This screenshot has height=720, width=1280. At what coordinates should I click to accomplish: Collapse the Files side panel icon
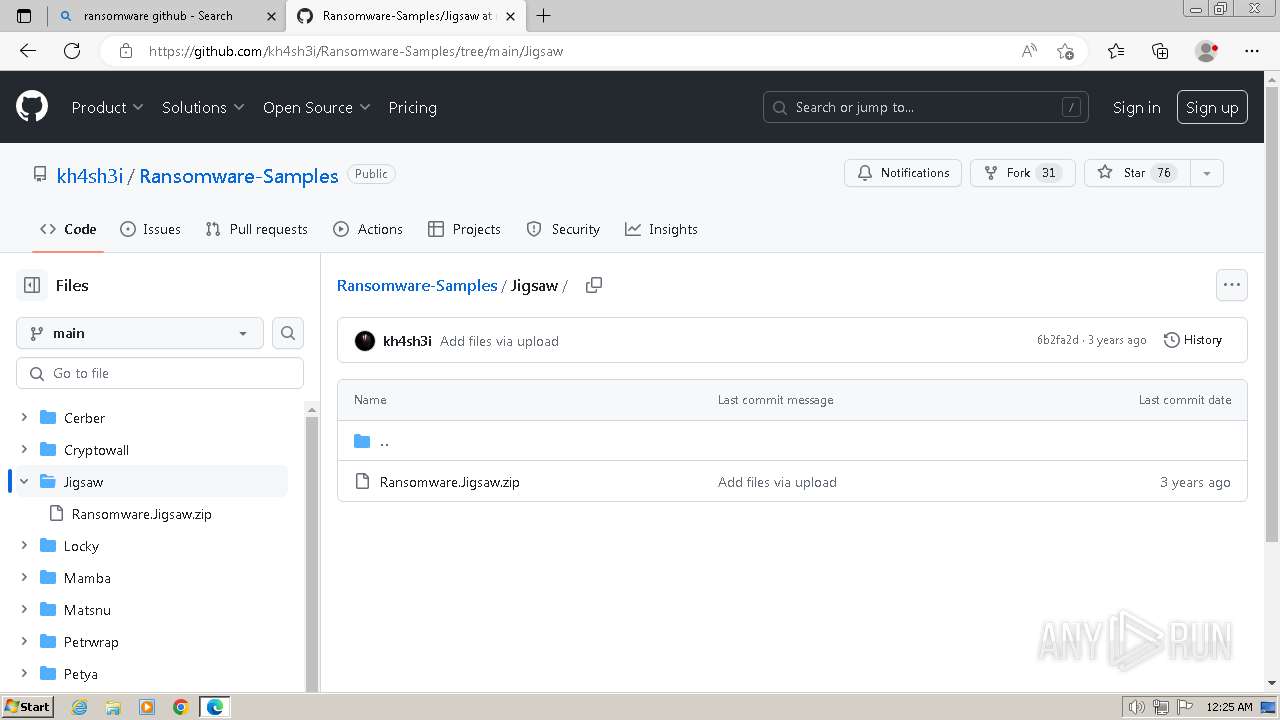tap(32, 285)
